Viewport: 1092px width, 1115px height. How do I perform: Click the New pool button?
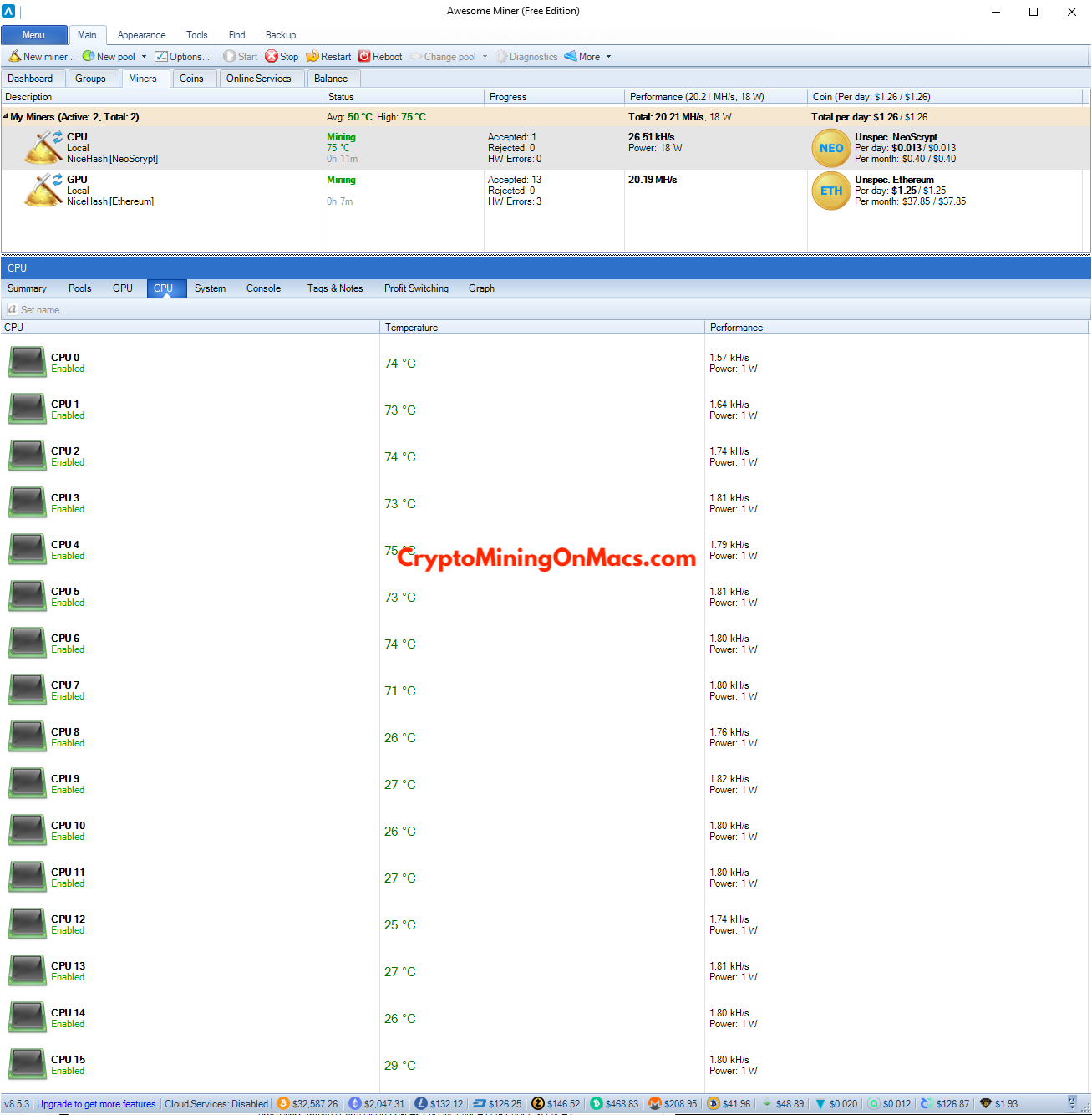[x=109, y=57]
